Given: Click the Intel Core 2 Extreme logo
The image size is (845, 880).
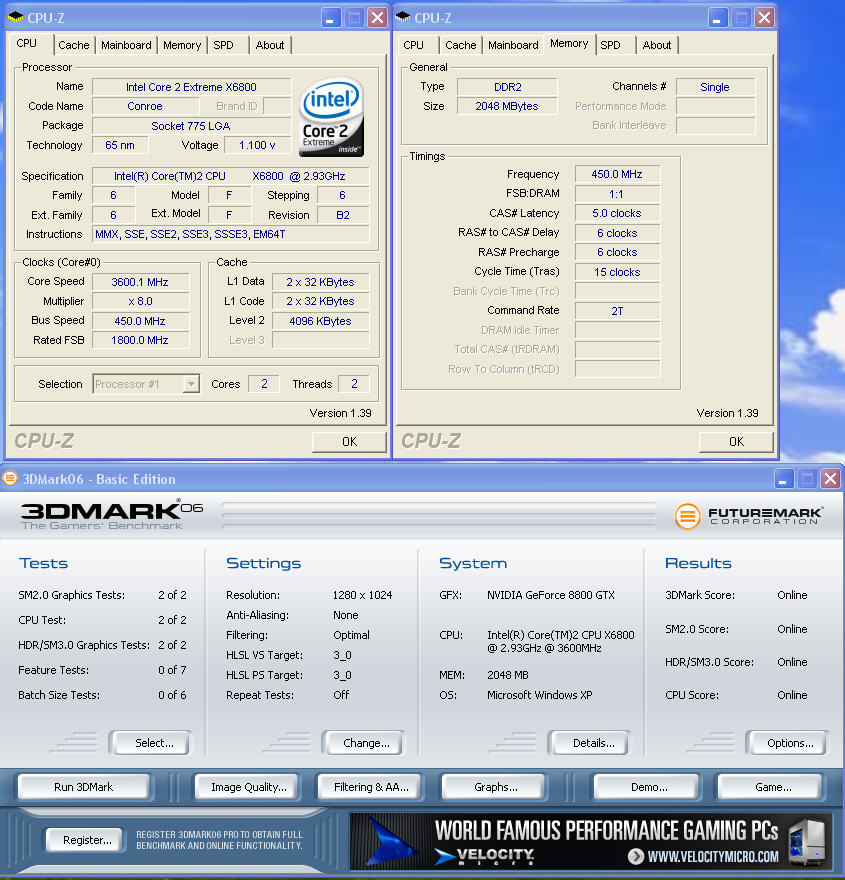Looking at the screenshot, I should pos(332,116).
